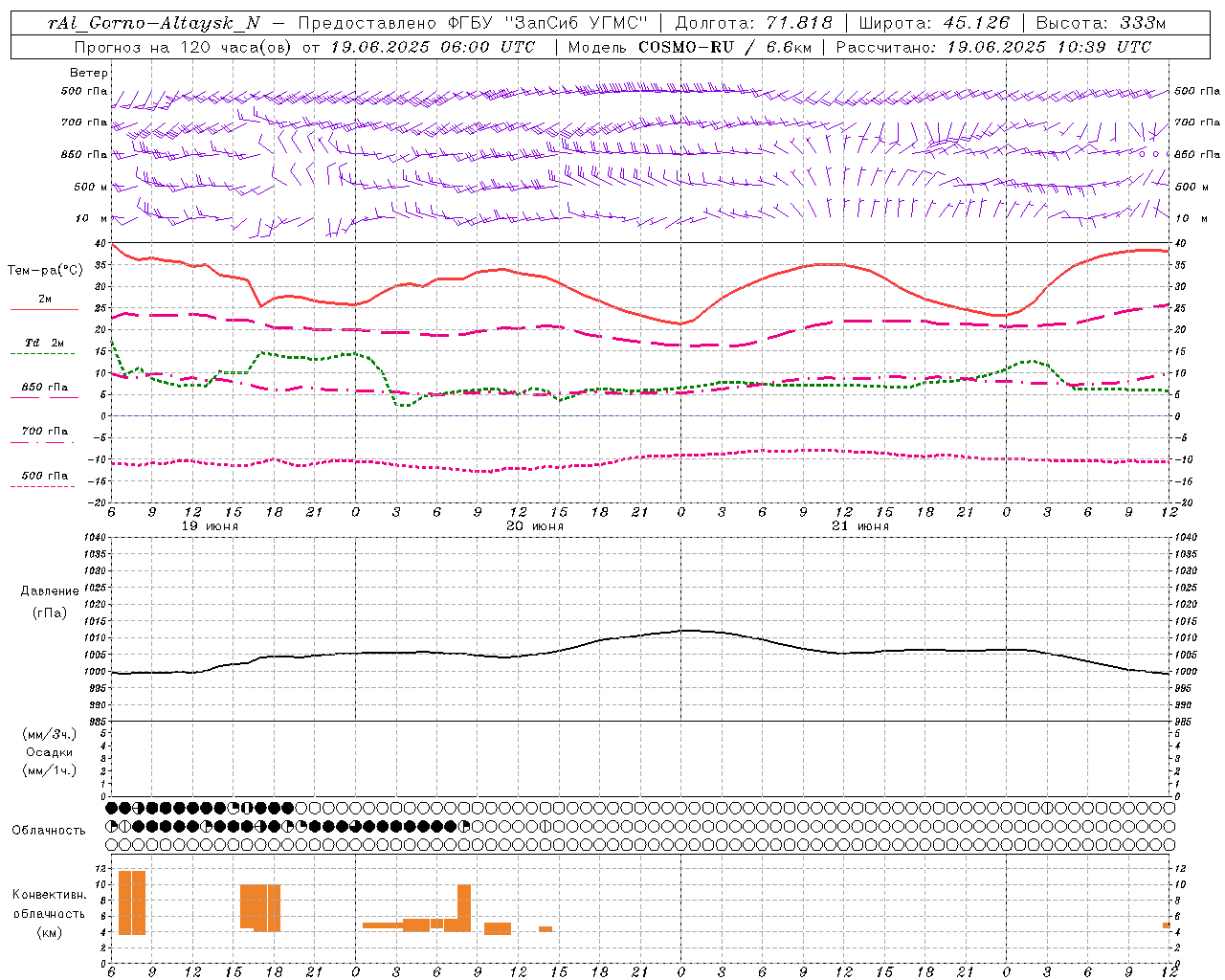
Task: Select the 700 гПа temperature legend entry
Action: coord(45,432)
